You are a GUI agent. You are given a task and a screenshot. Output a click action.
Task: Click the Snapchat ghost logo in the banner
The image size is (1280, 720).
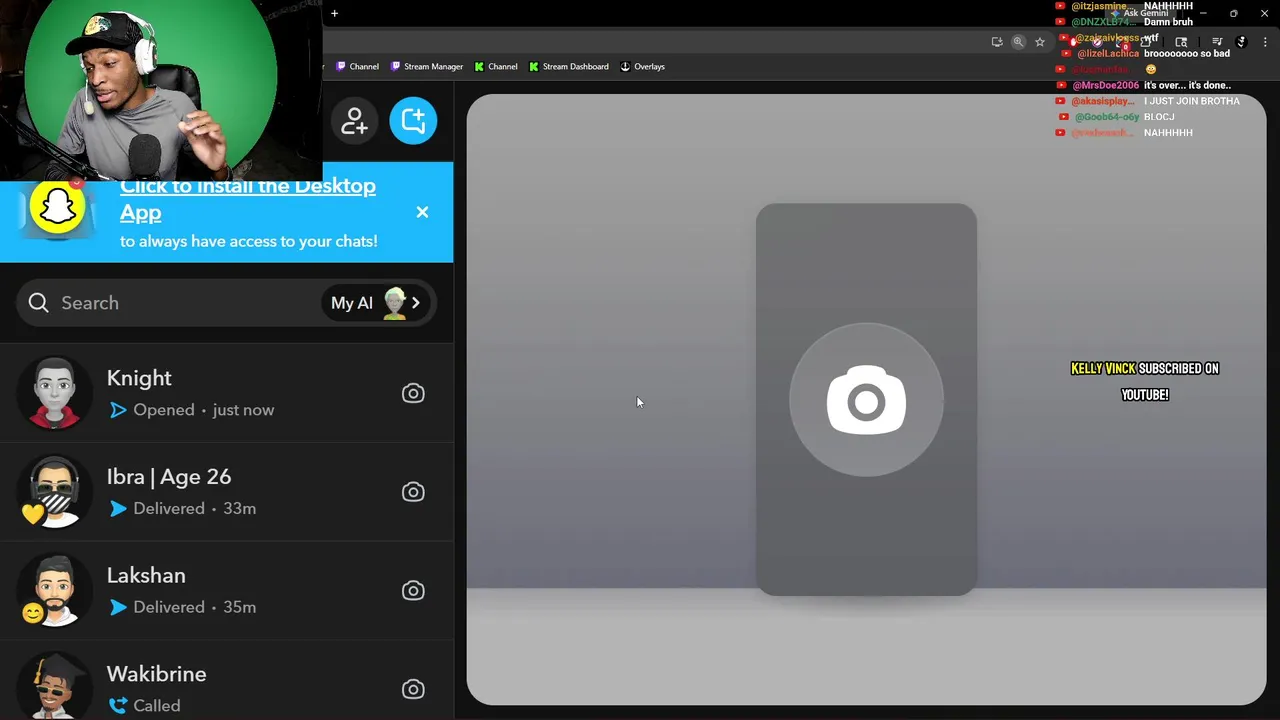(57, 208)
